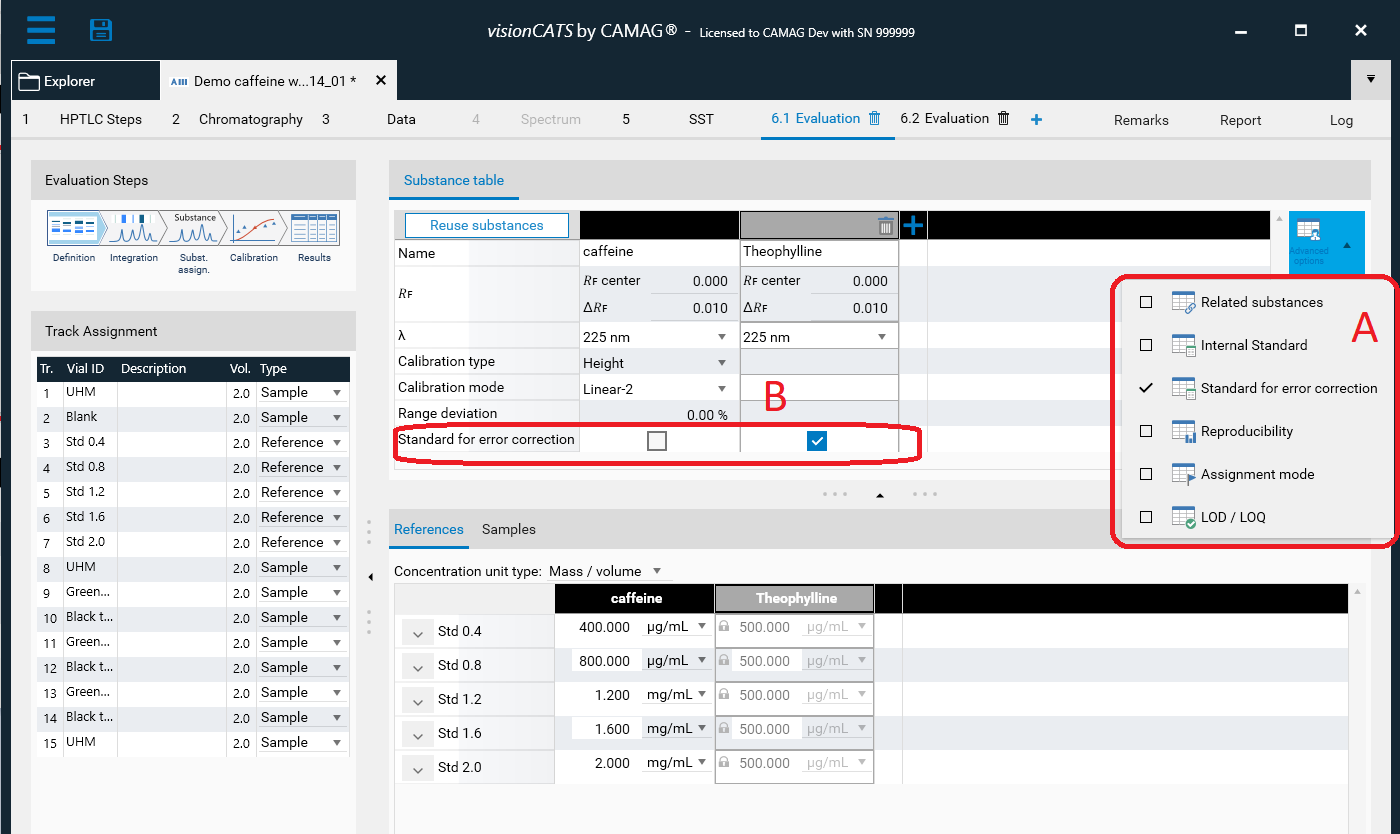Open the Calibration step icon
This screenshot has height=834, width=1400.
pos(254,229)
